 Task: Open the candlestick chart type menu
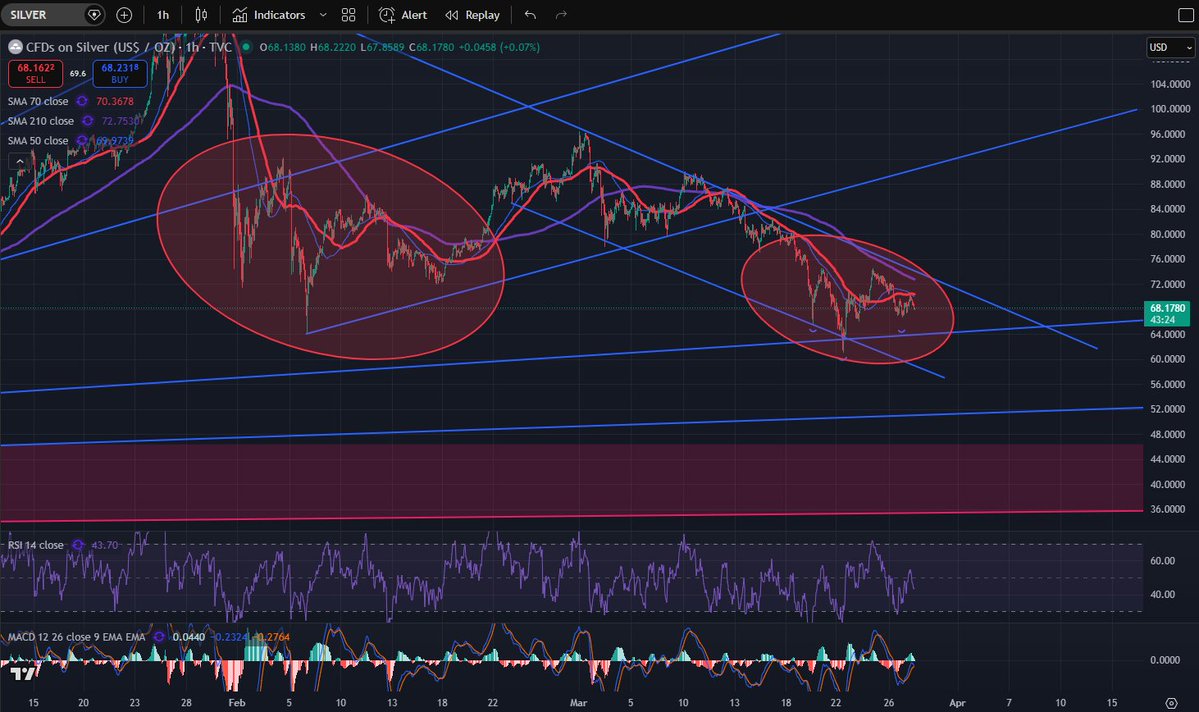[x=201, y=15]
